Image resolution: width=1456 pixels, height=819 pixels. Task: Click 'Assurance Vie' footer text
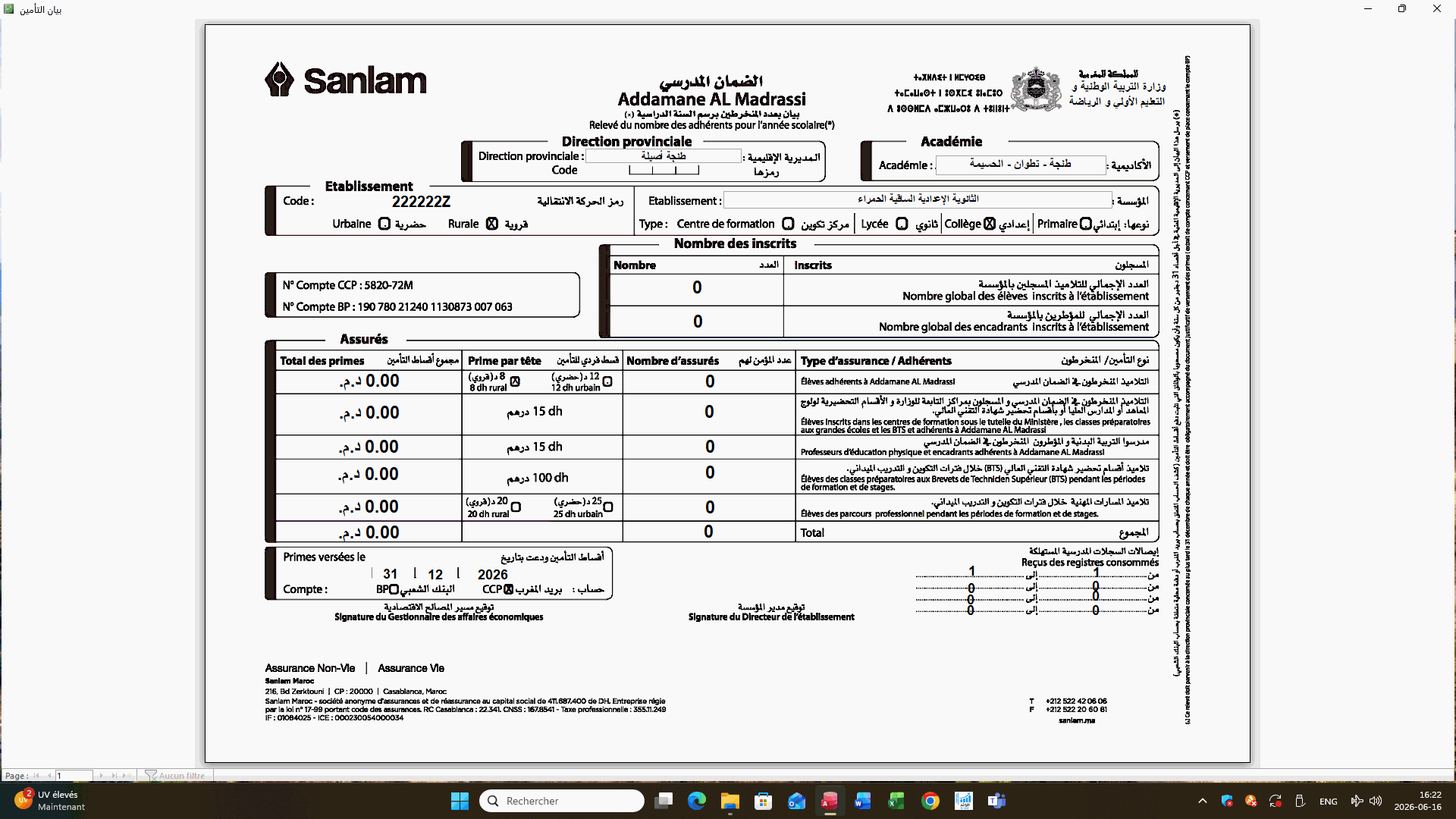(411, 668)
